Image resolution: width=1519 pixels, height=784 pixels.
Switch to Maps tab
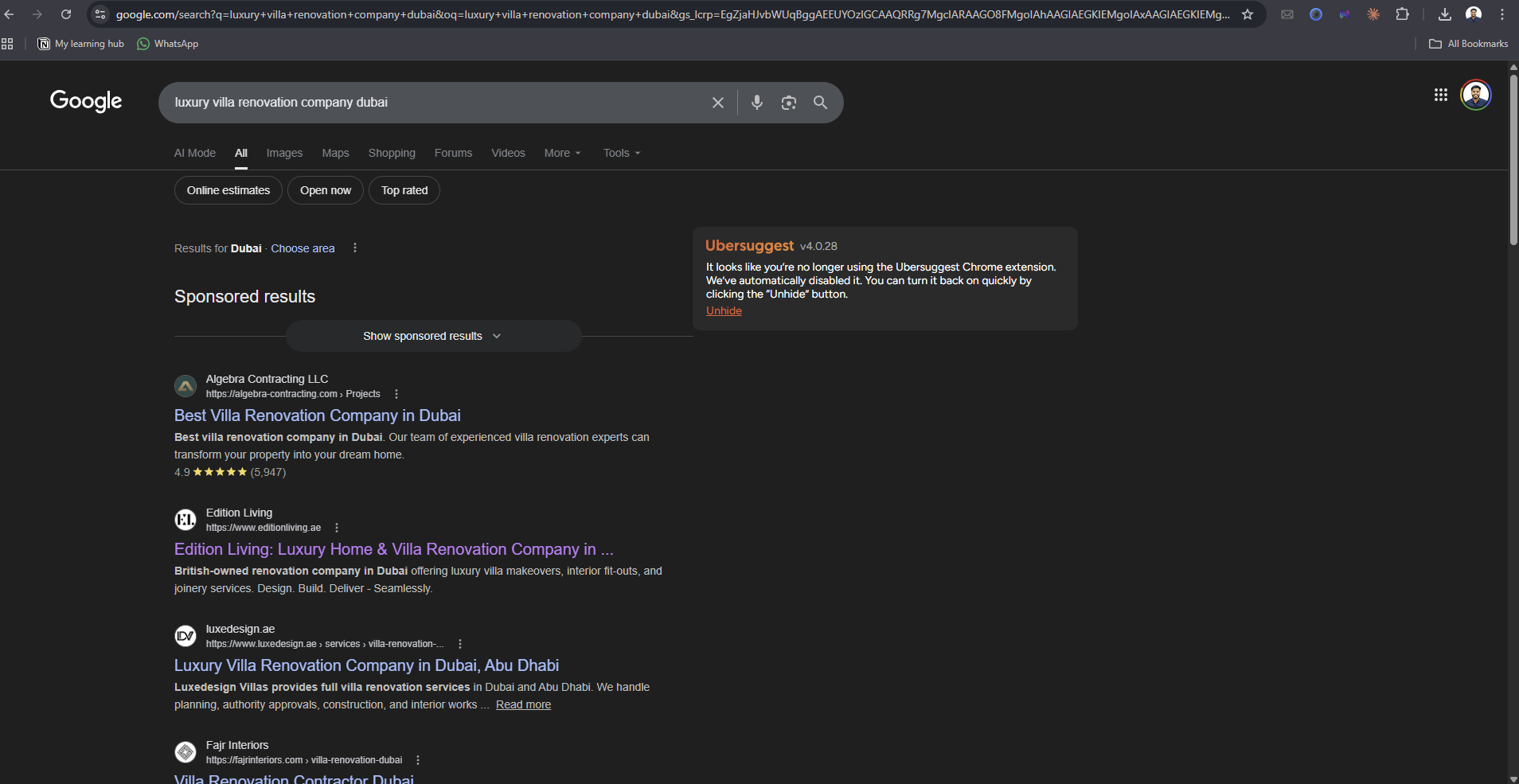335,153
